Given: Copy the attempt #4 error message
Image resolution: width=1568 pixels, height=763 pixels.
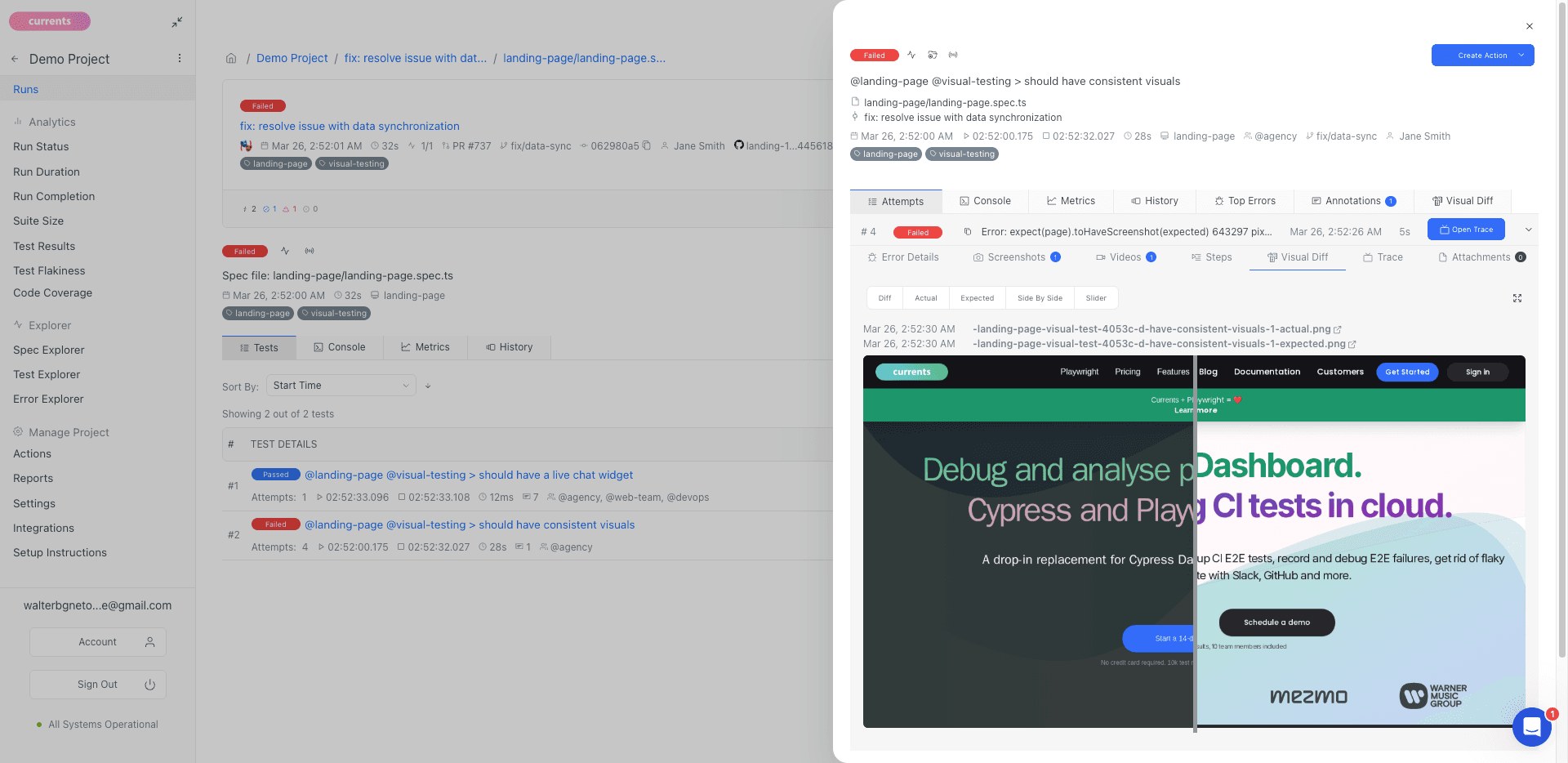Looking at the screenshot, I should (x=968, y=232).
